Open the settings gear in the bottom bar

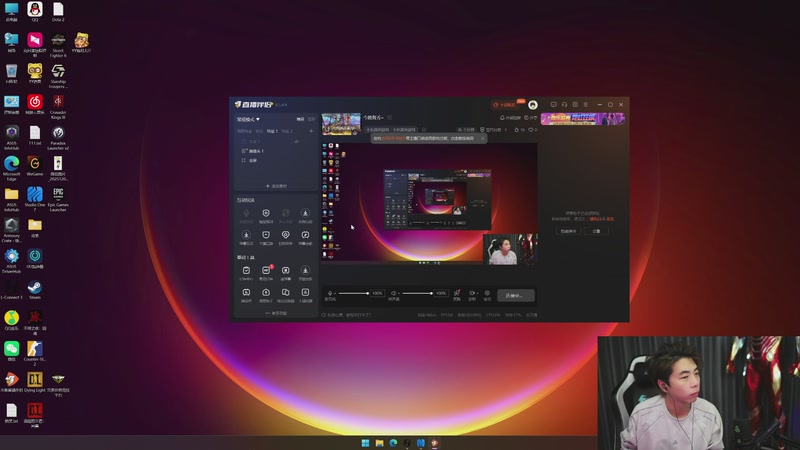[487, 295]
